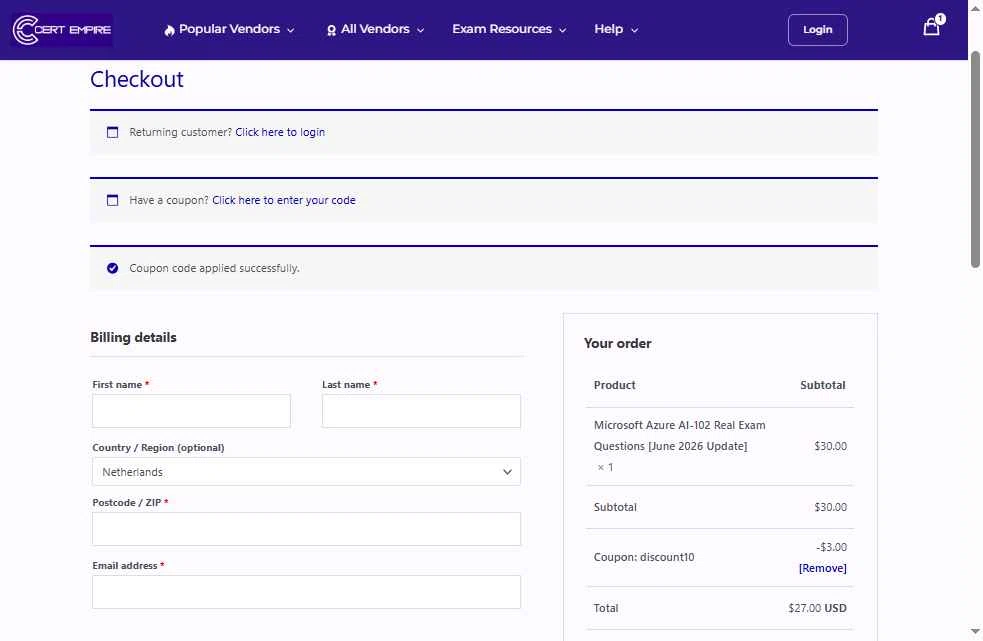Screen dimensions: 983x641
Task: Focus the Postcode / ZIP input field
Action: (306, 529)
